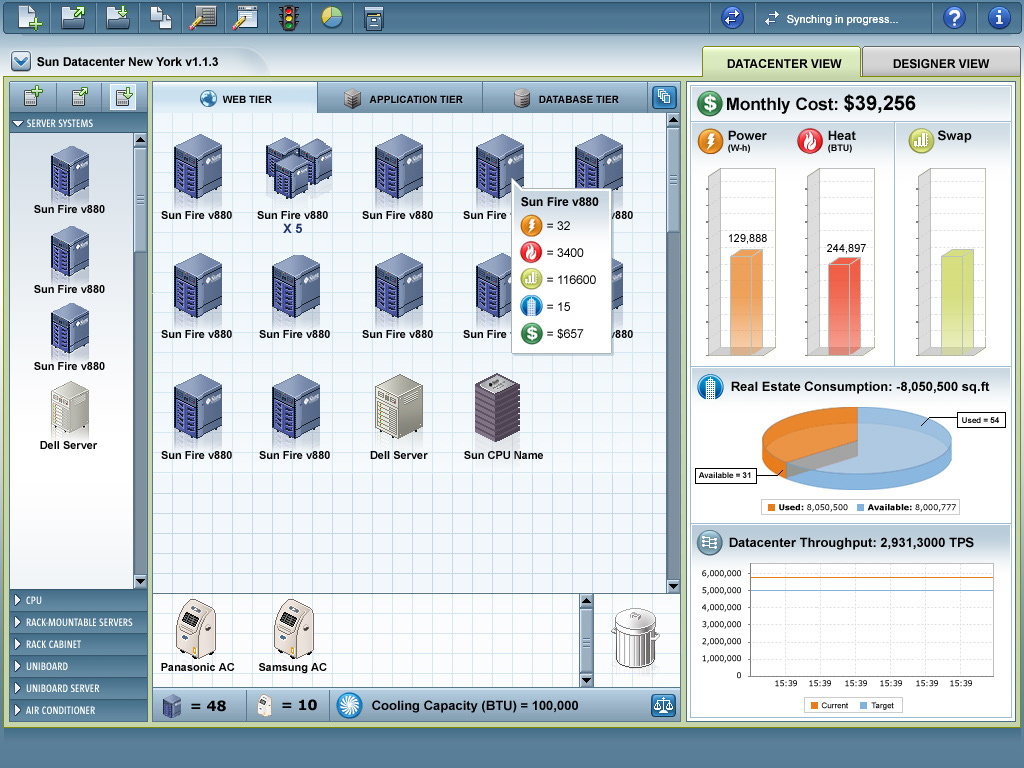Switch to the Web Tier tab
The height and width of the screenshot is (768, 1024).
click(x=235, y=98)
